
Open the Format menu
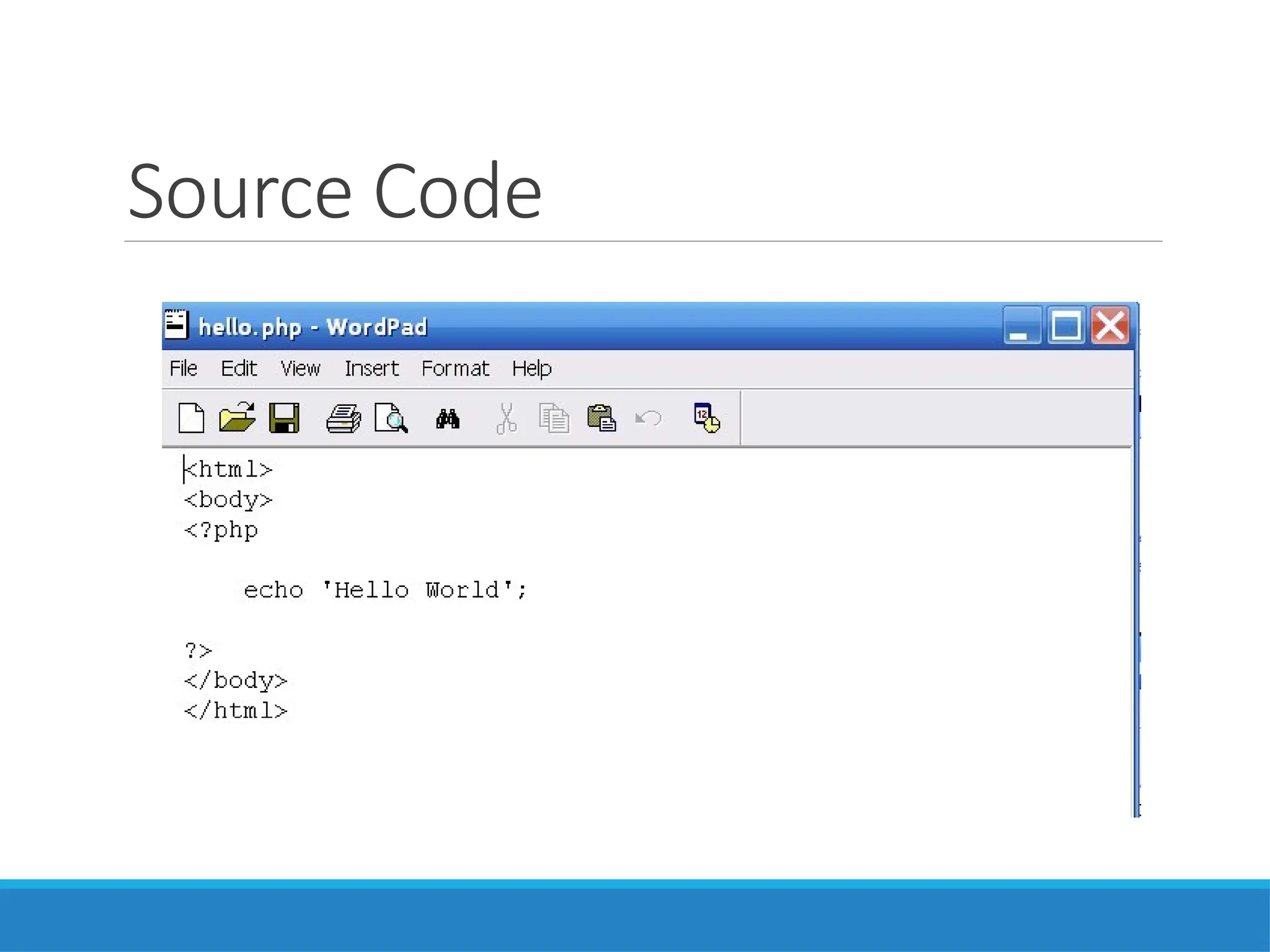point(455,368)
